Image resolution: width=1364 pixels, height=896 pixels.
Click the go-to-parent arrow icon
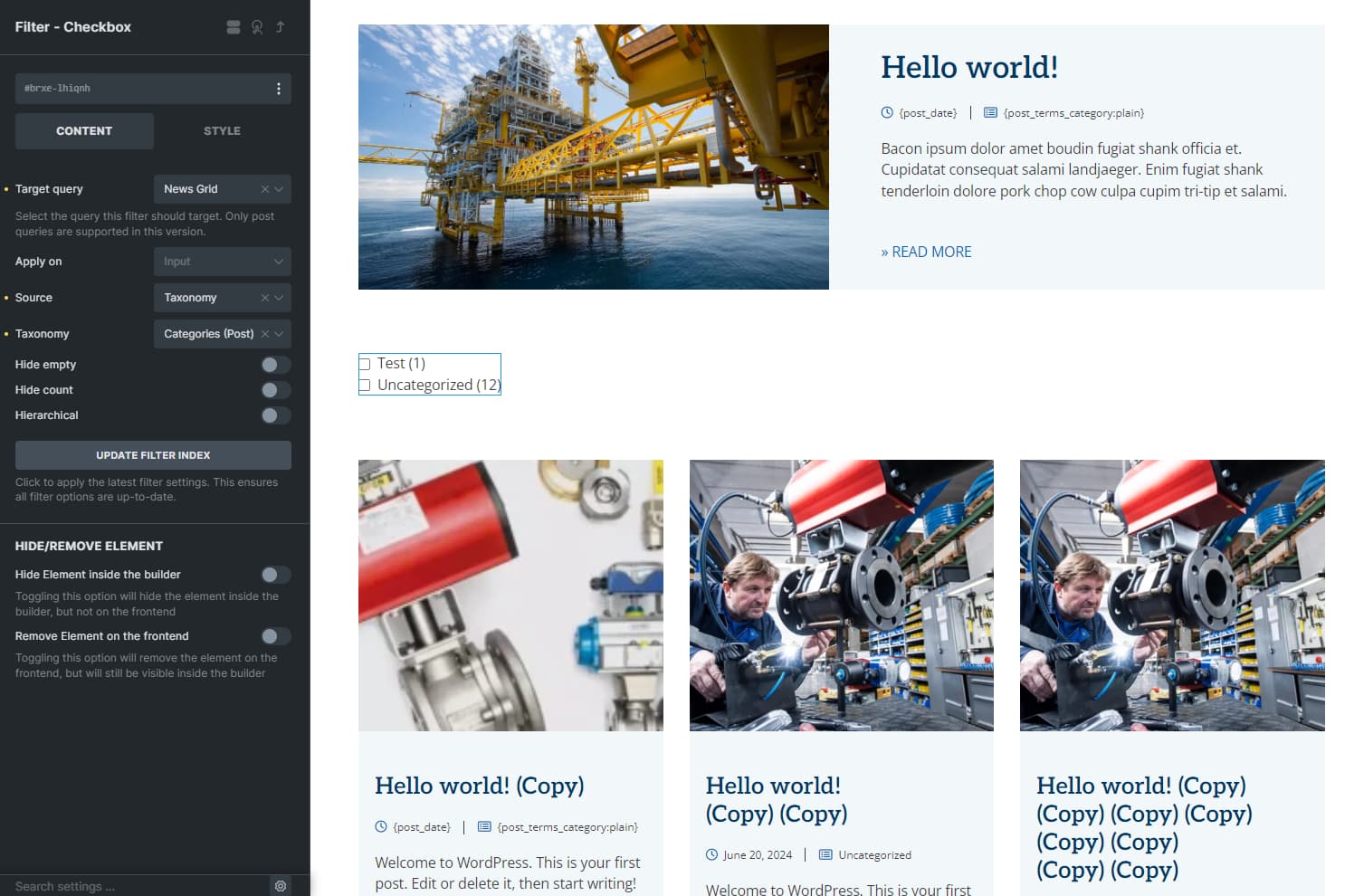(281, 27)
